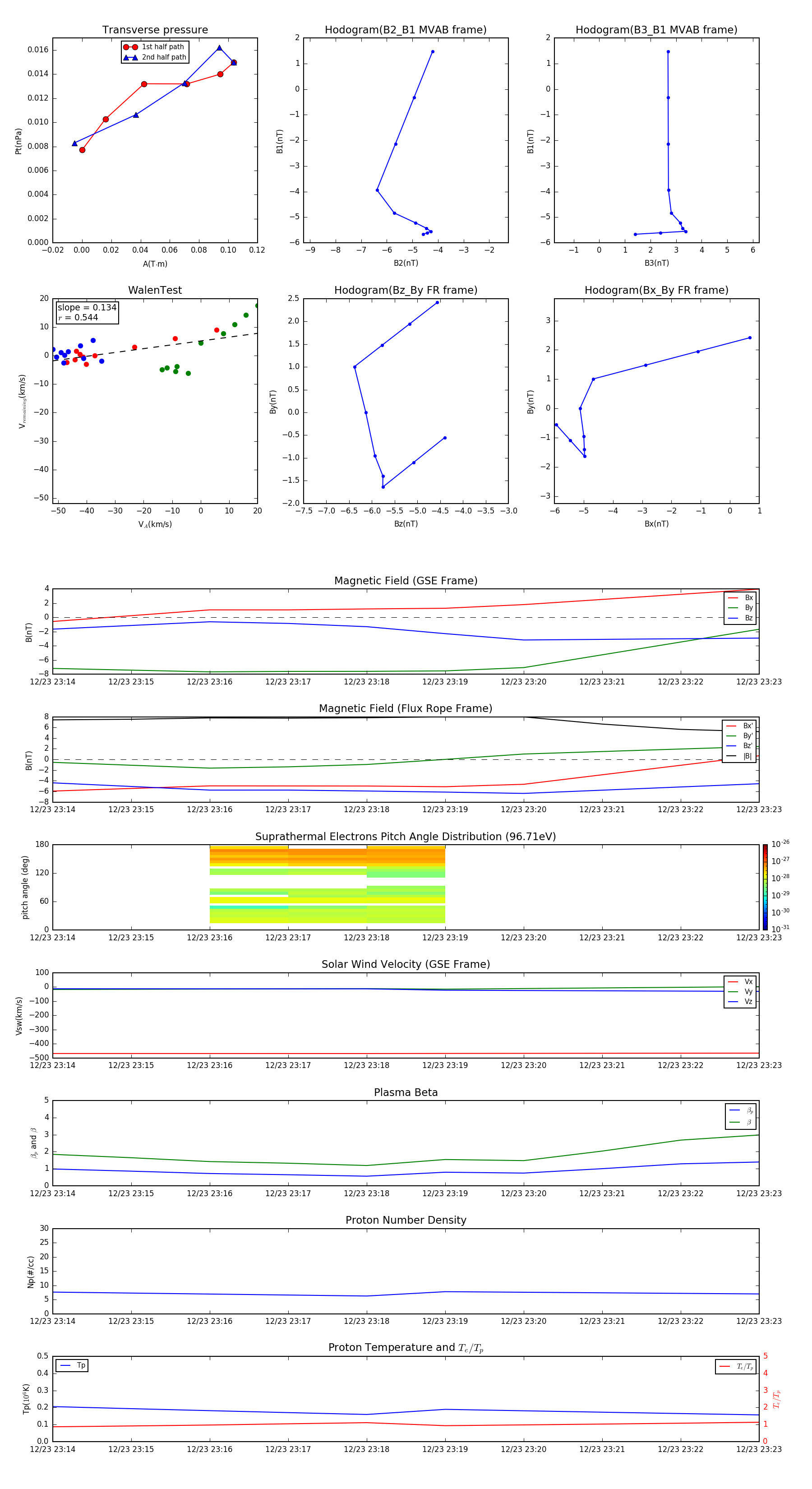
Task: Click the topmost blue triangle in Transverse pressure
Action: pos(219,48)
